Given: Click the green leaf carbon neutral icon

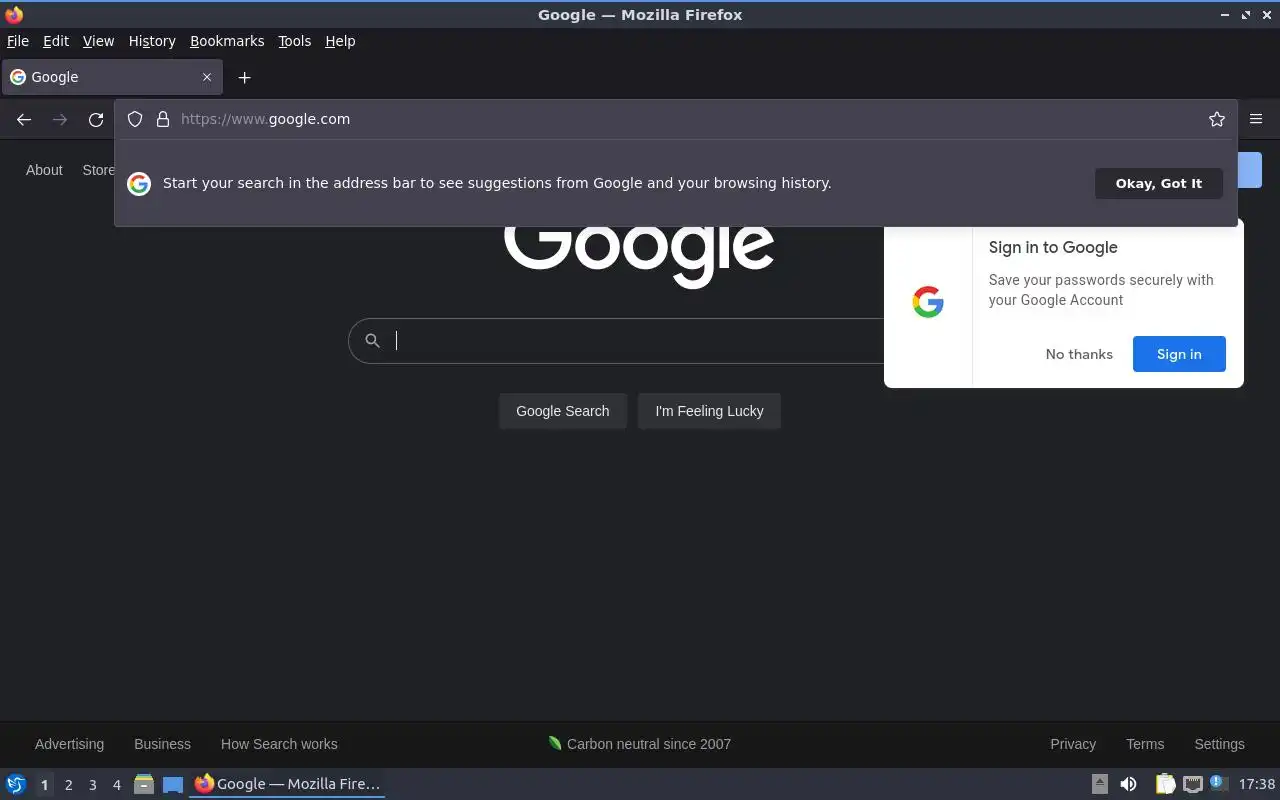Looking at the screenshot, I should click(555, 743).
